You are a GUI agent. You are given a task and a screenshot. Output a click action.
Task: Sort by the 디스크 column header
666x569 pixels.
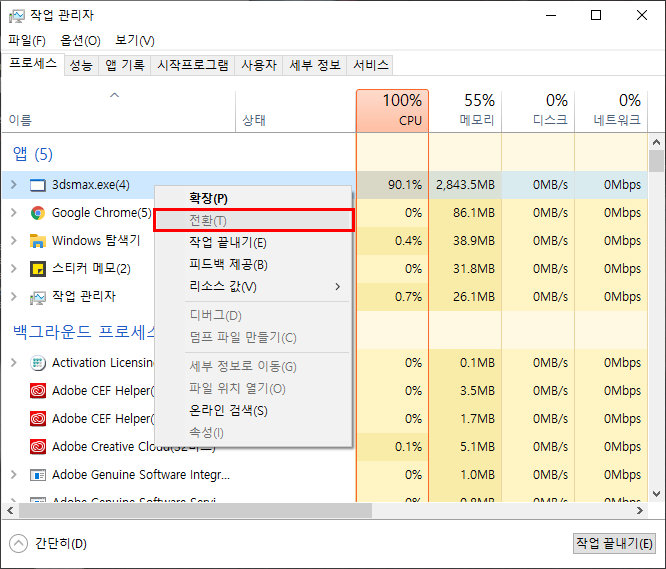tap(538, 111)
